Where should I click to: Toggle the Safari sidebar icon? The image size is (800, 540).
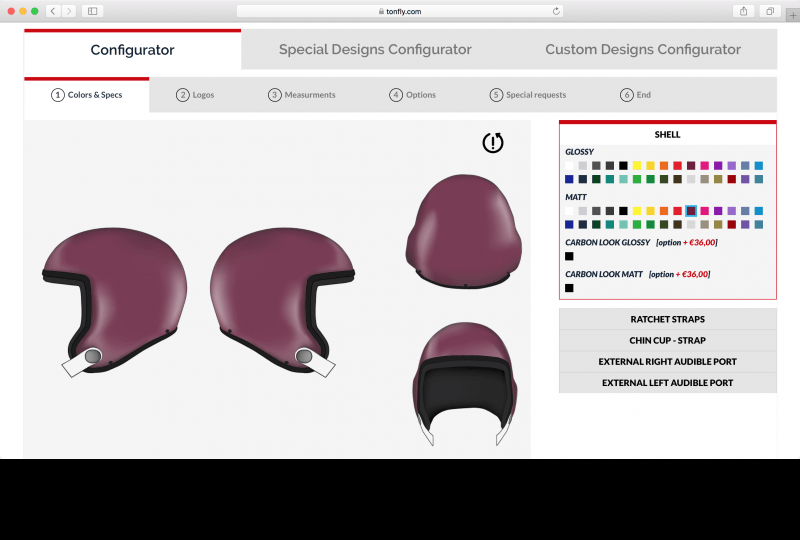[92, 11]
